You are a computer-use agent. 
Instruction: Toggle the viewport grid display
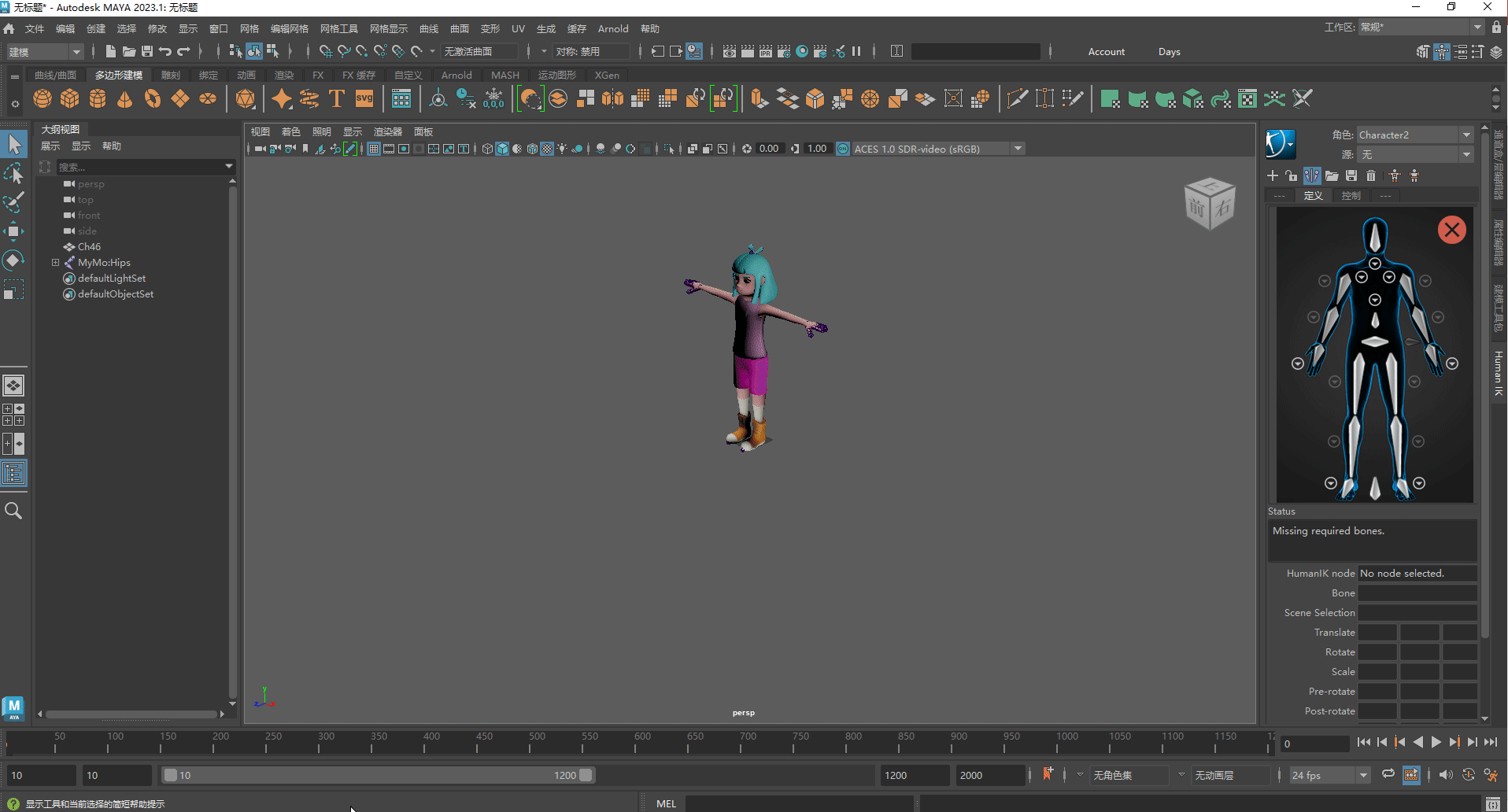[x=374, y=149]
